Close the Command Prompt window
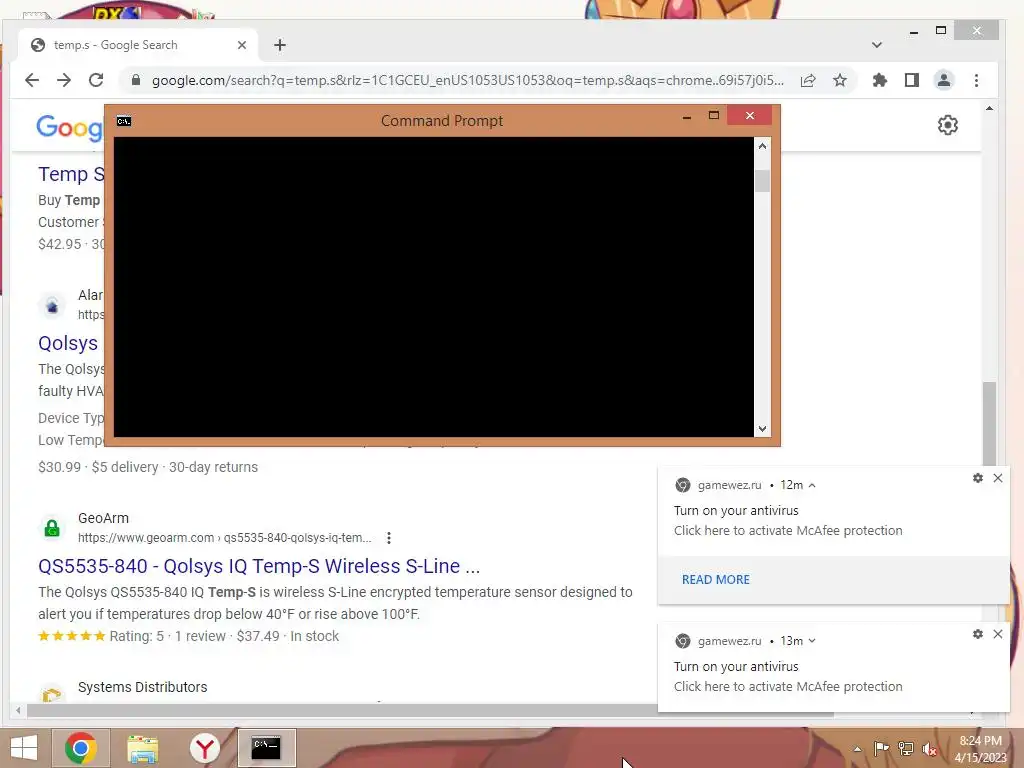Viewport: 1024px width, 768px height. [750, 116]
